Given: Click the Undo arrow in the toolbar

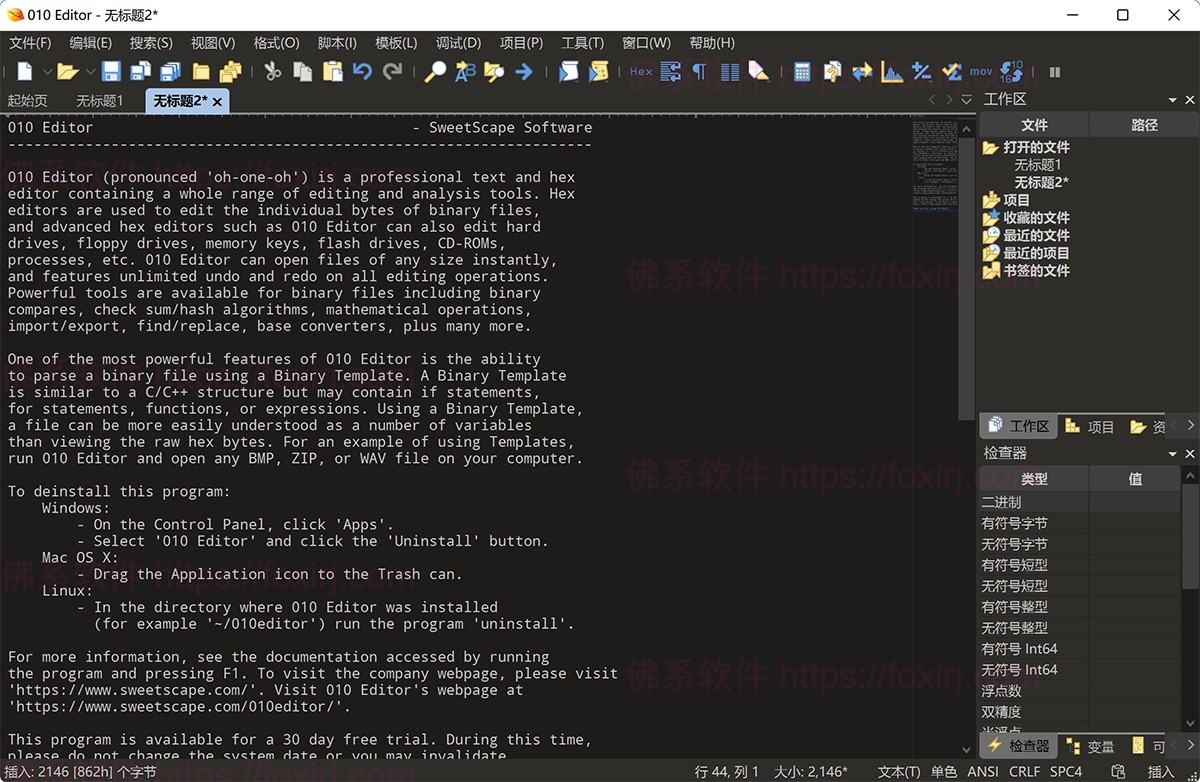Looking at the screenshot, I should (362, 72).
